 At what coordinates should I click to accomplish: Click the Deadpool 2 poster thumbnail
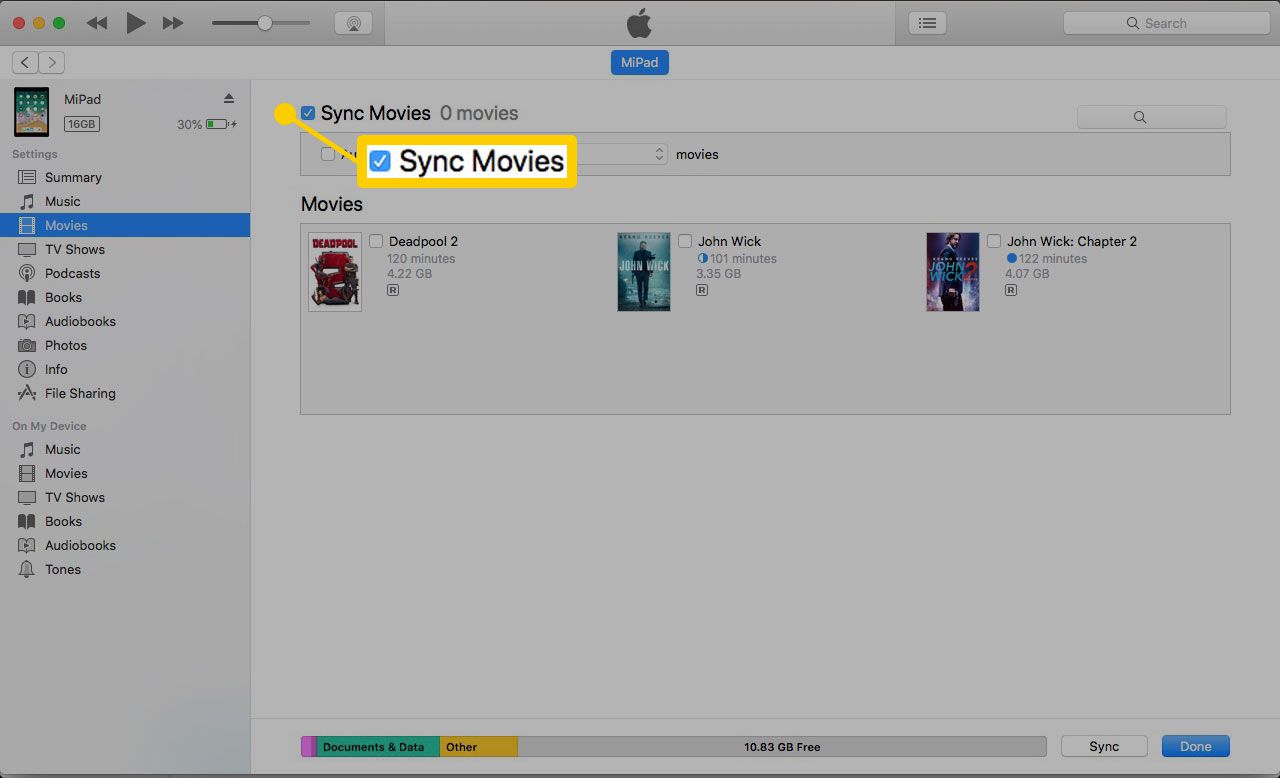(x=335, y=272)
